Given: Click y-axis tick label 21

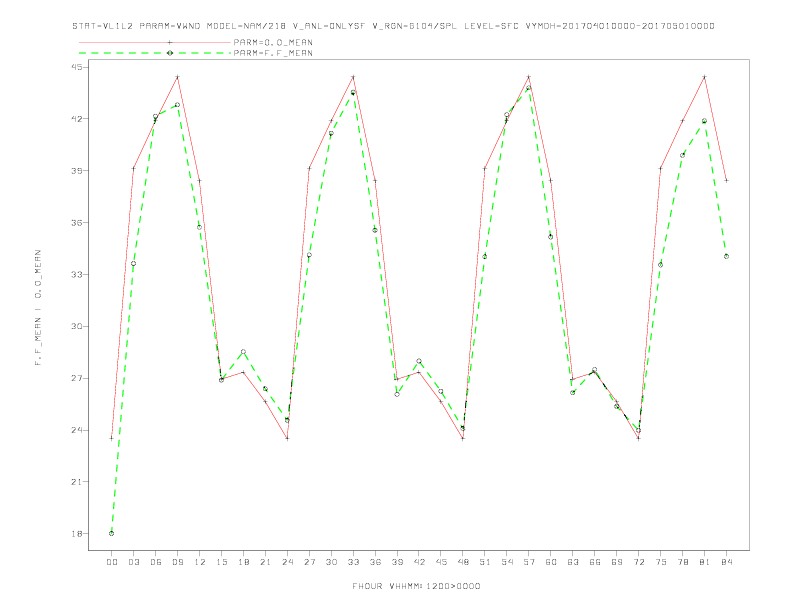Looking at the screenshot, I should pos(77,482).
